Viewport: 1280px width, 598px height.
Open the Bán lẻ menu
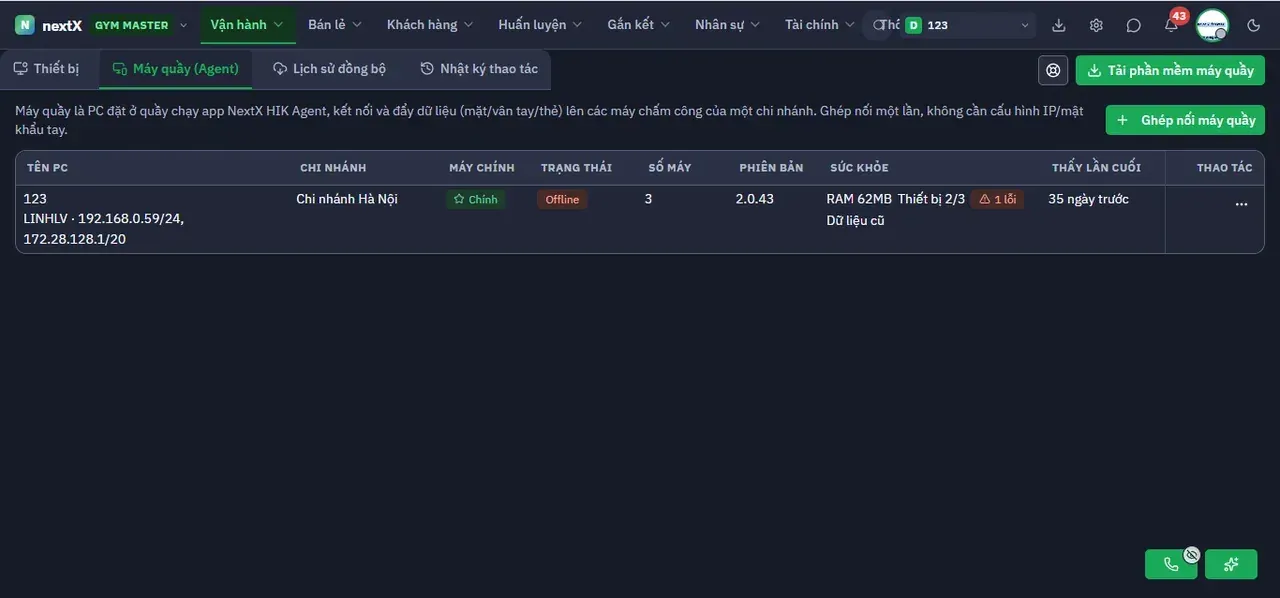(x=335, y=25)
